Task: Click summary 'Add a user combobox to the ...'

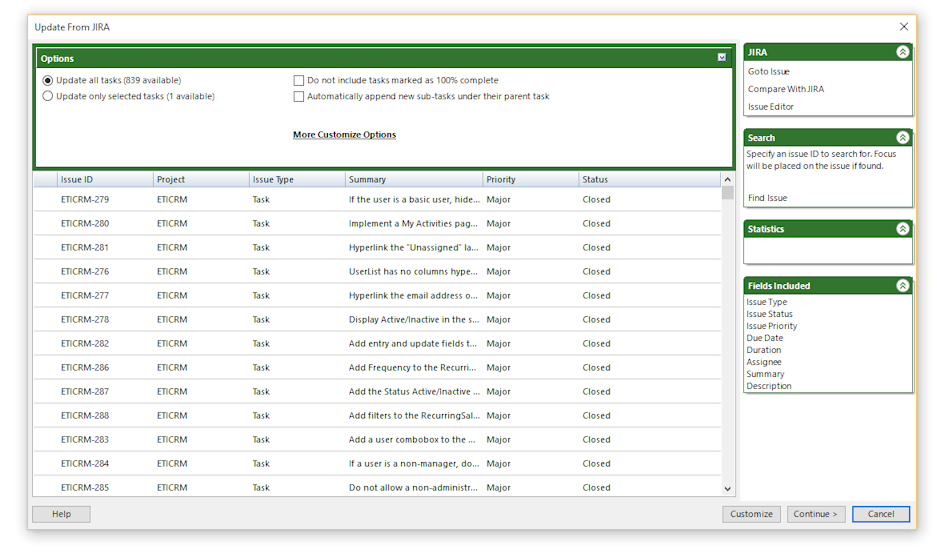Action: pos(412,439)
